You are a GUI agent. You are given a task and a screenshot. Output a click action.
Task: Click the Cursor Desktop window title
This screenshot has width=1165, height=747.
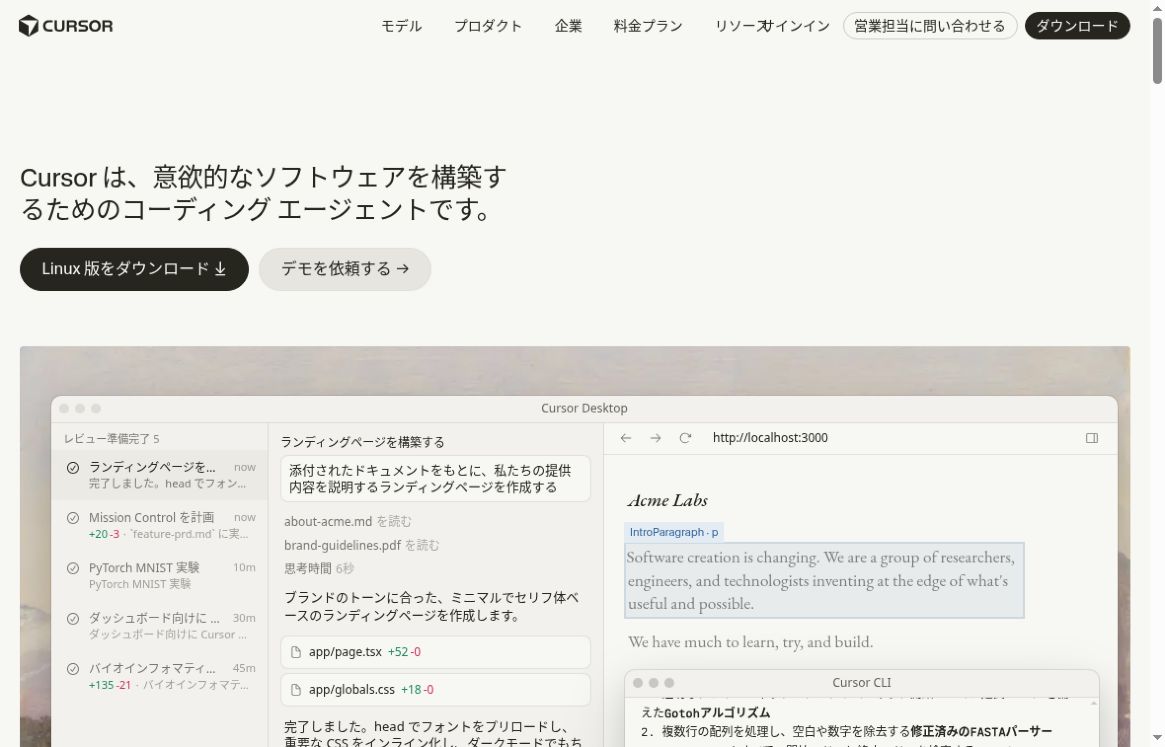[584, 408]
